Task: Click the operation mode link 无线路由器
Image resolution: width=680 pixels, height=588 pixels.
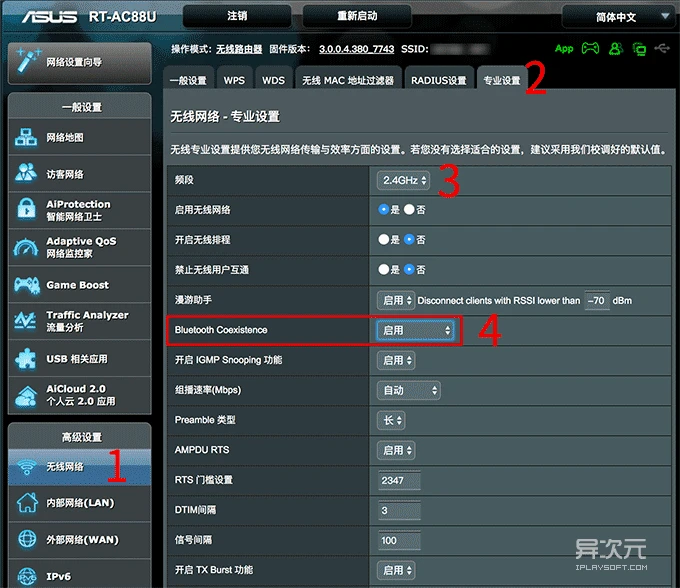Action: click(x=239, y=49)
